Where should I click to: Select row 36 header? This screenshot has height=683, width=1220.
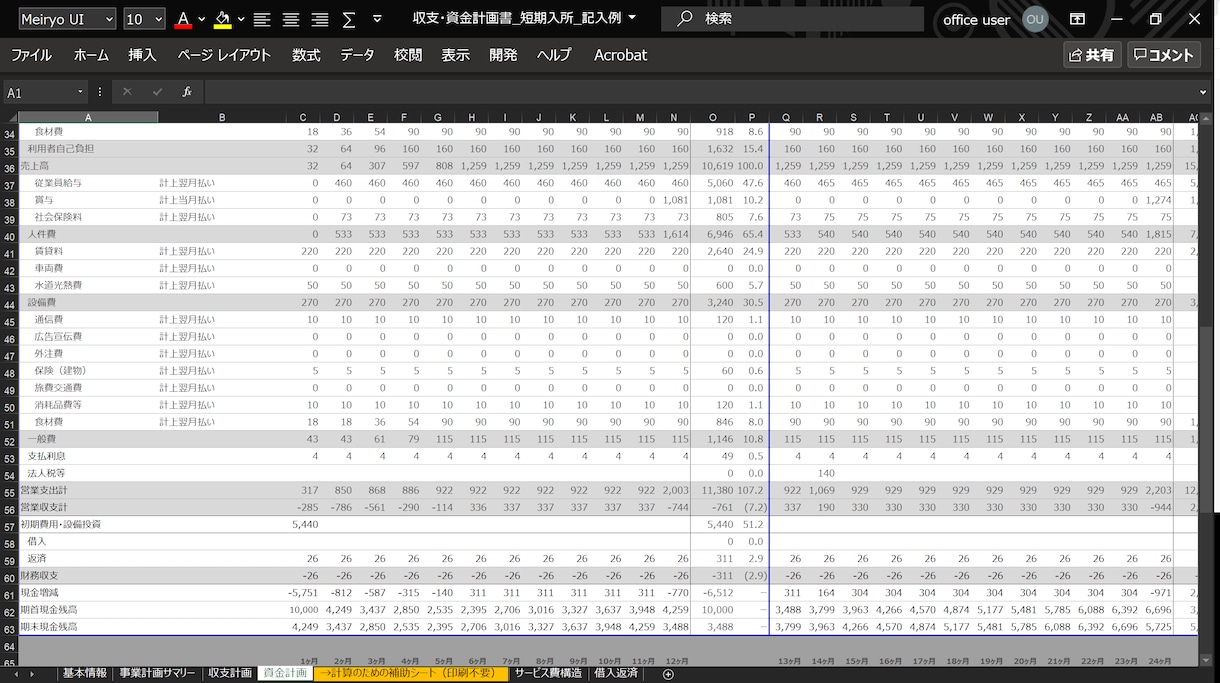pyautogui.click(x=9, y=166)
